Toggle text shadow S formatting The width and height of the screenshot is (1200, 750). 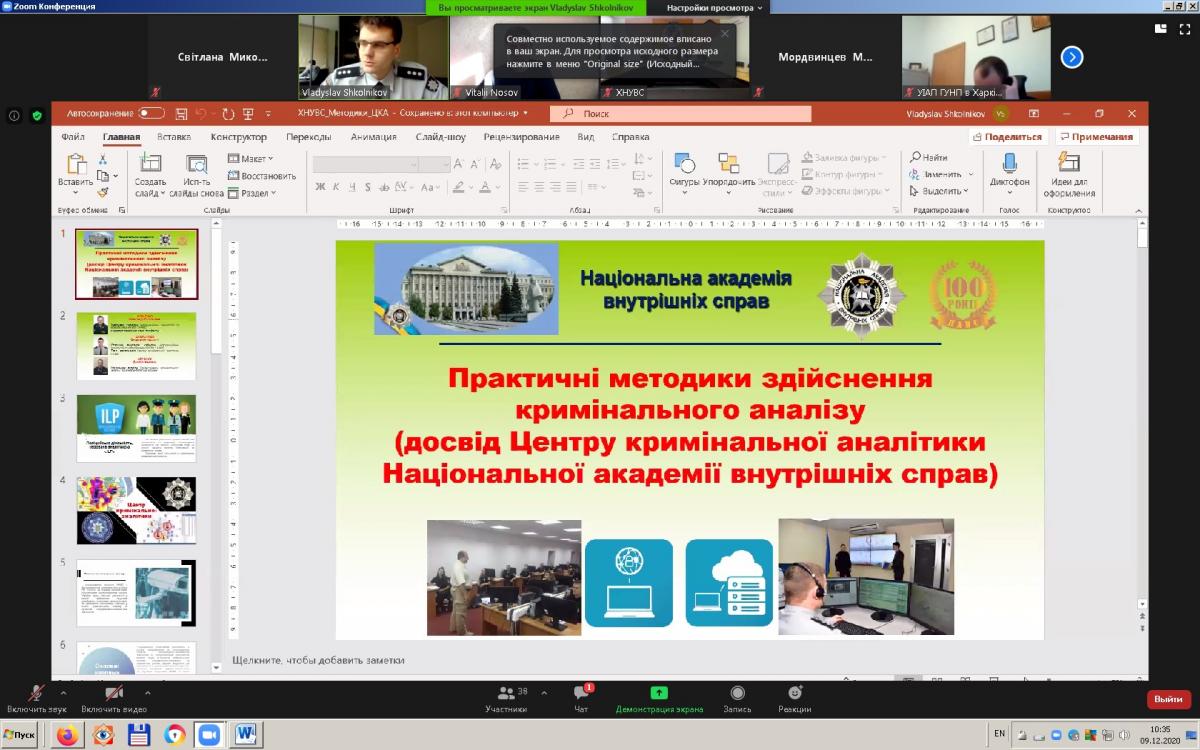tap(368, 187)
